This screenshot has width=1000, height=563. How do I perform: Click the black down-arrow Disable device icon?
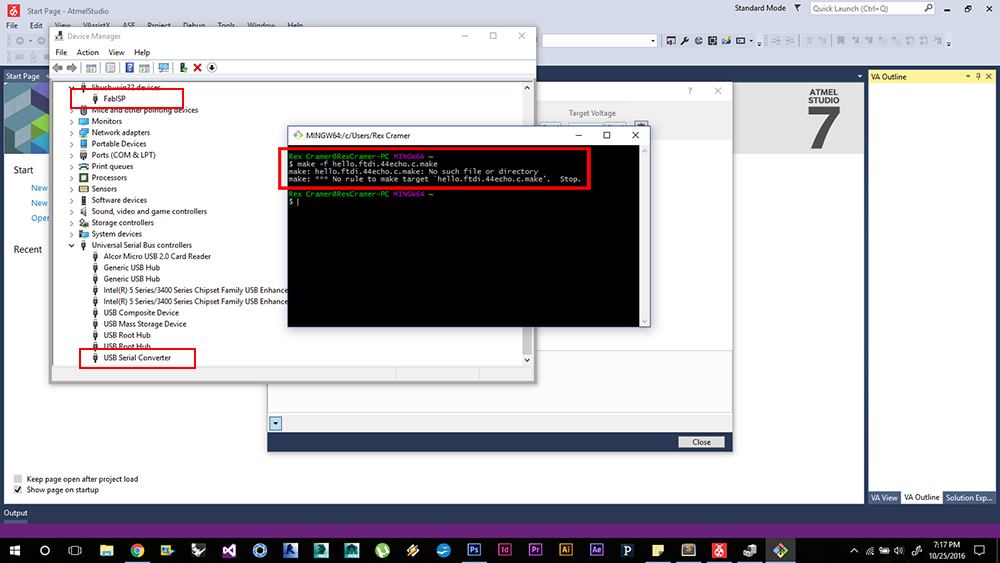pyautogui.click(x=212, y=68)
